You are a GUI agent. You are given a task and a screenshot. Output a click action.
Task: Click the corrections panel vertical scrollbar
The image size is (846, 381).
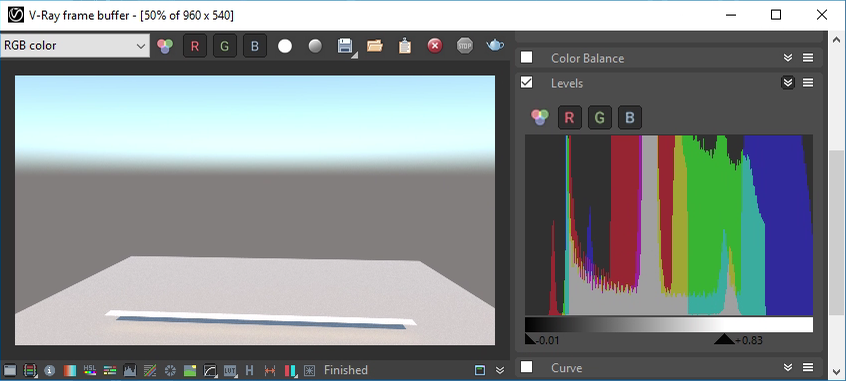click(x=835, y=232)
